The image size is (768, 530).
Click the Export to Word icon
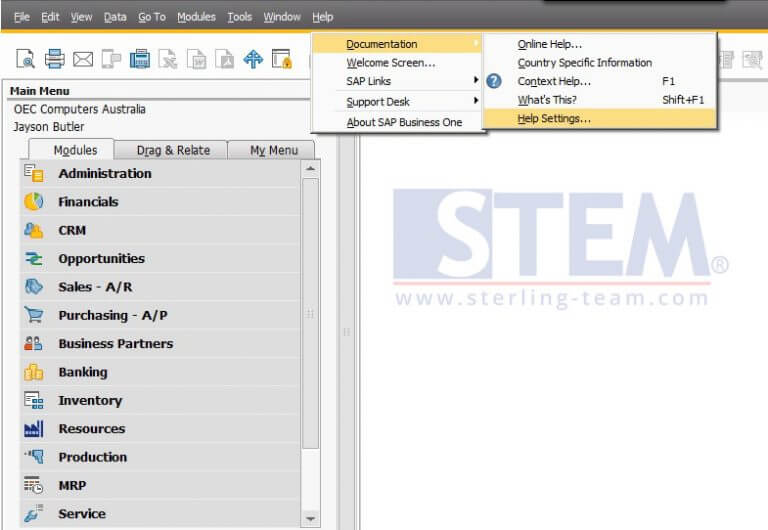tap(196, 59)
